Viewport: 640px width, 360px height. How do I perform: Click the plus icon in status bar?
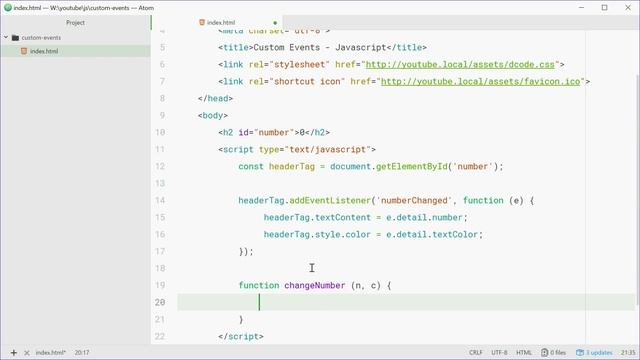[13, 353]
